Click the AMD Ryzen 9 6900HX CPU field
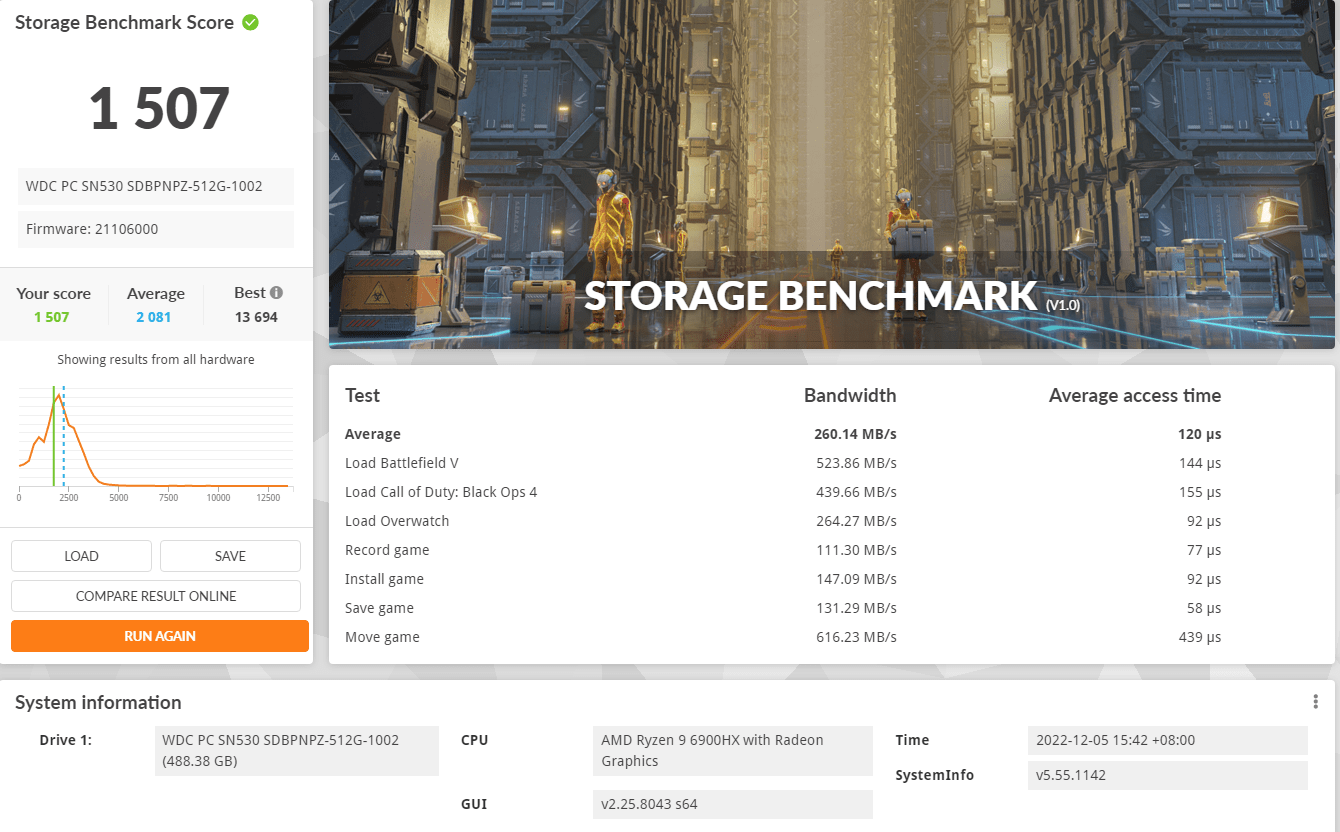Screen dimensions: 1340x832 click(x=732, y=751)
